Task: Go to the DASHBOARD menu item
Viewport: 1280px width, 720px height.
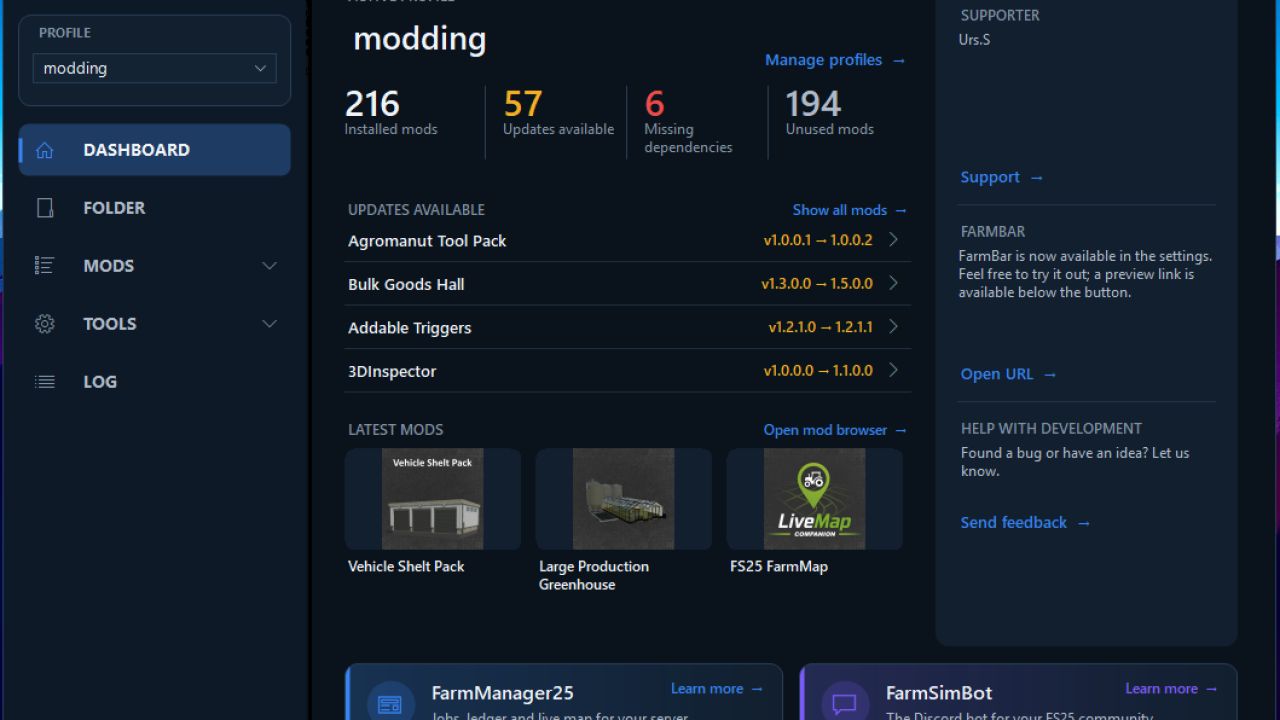Action: (x=155, y=150)
